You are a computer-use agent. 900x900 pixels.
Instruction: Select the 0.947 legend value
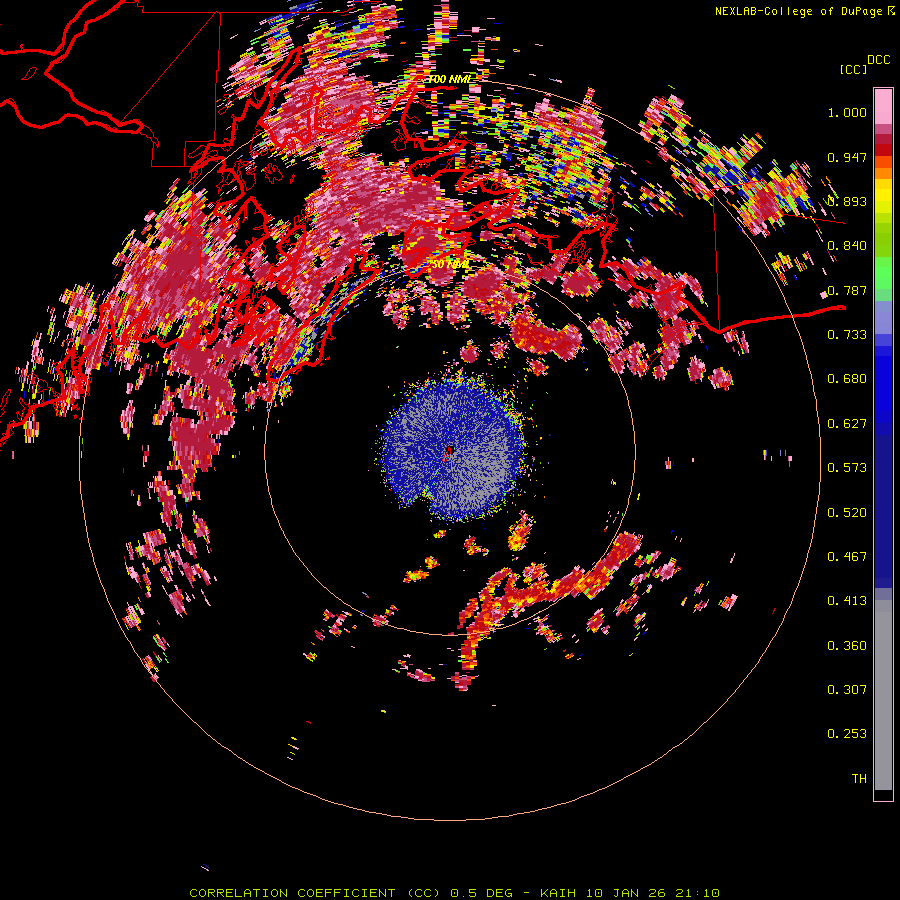coord(847,157)
